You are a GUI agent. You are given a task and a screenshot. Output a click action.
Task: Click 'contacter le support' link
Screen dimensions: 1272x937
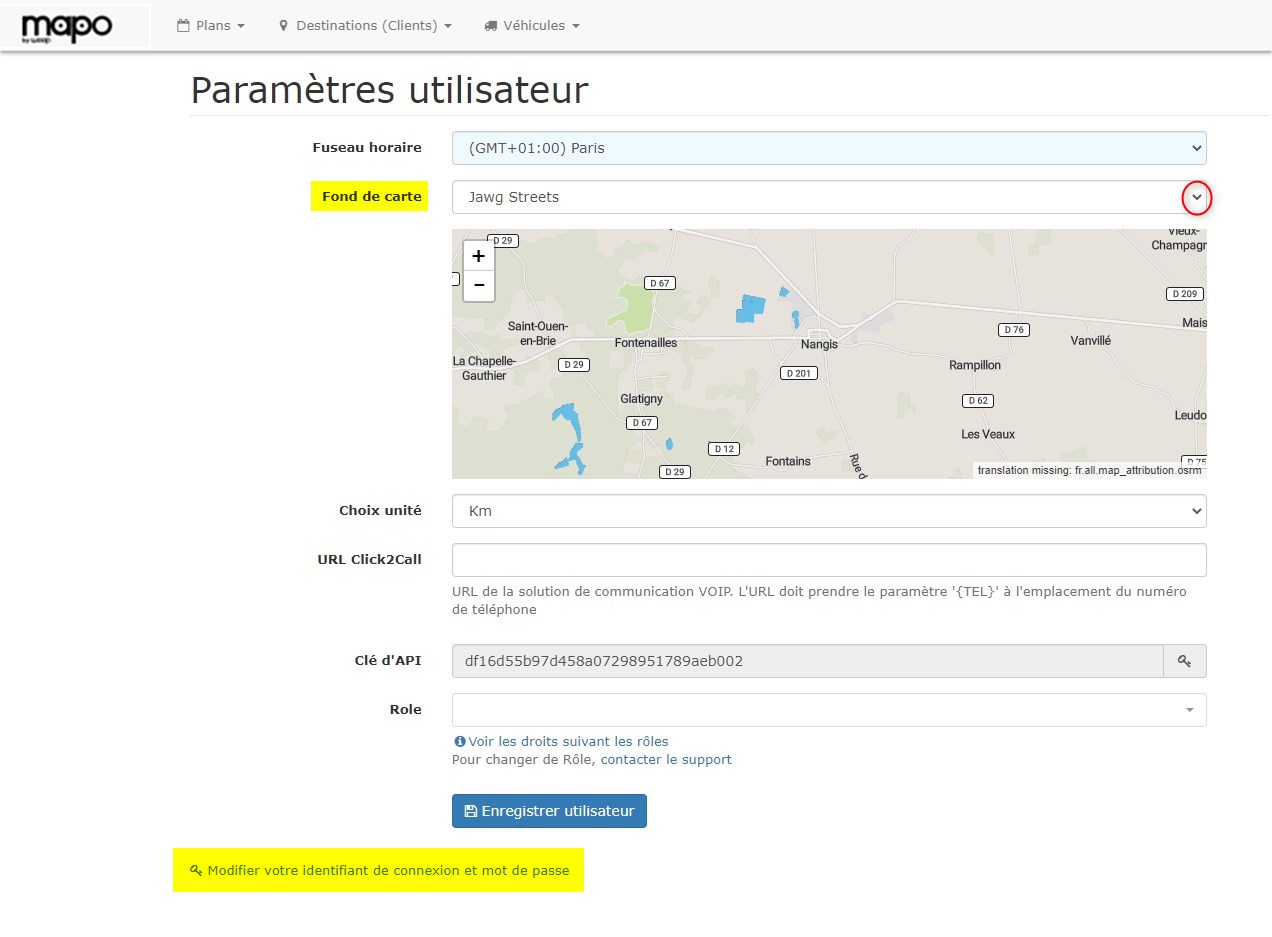coord(666,760)
